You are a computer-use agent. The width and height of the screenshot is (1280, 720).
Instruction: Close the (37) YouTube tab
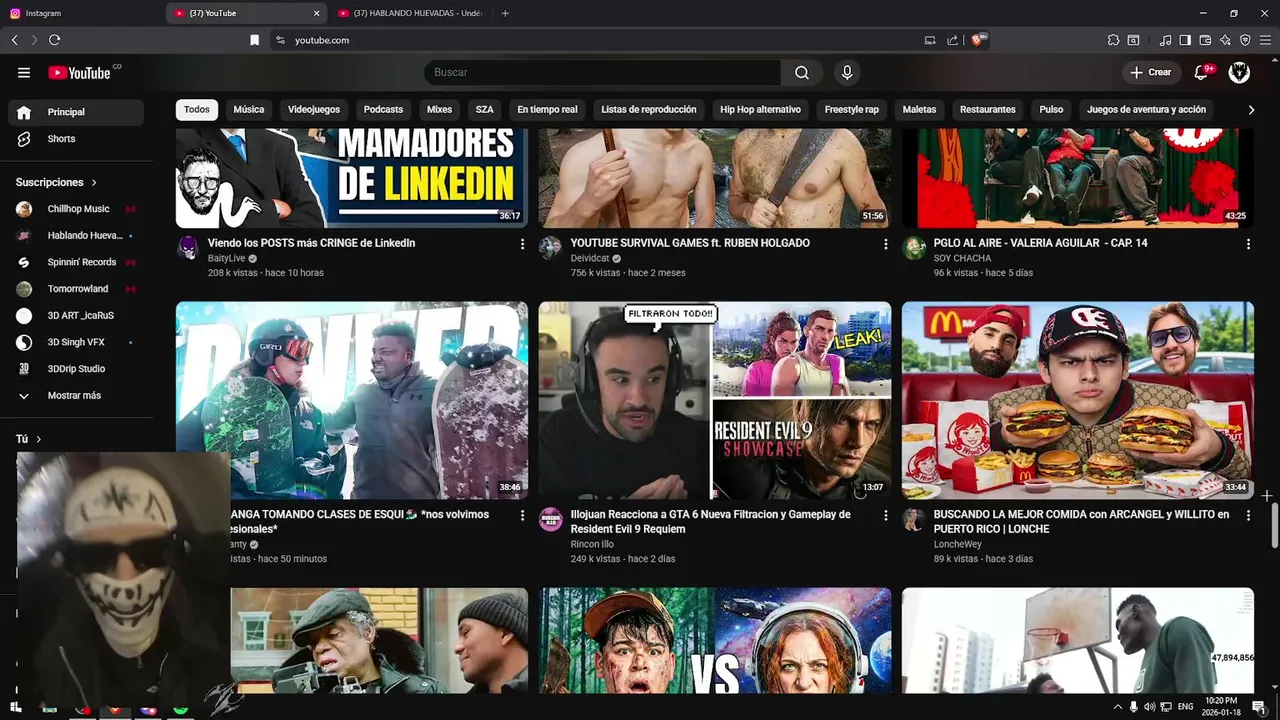[317, 13]
